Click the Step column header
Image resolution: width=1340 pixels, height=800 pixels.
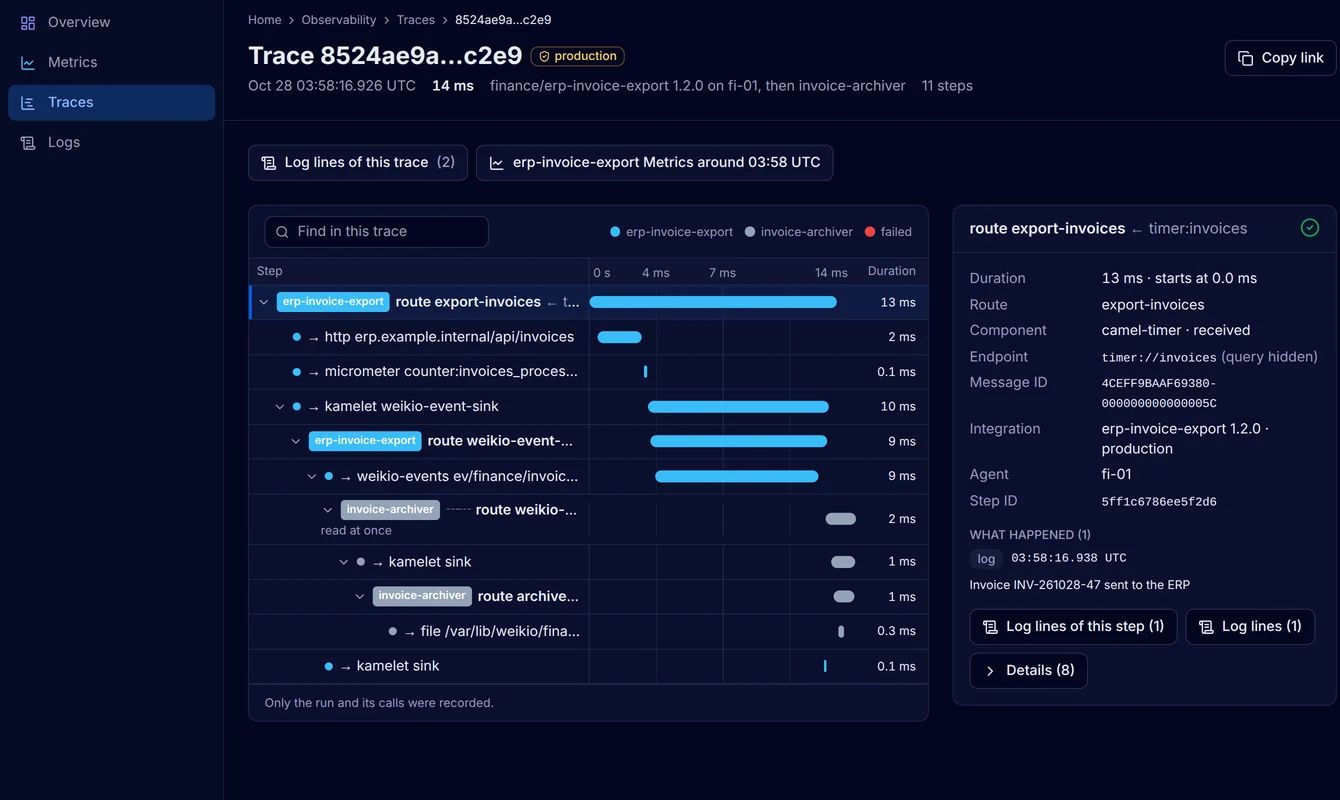270,271
